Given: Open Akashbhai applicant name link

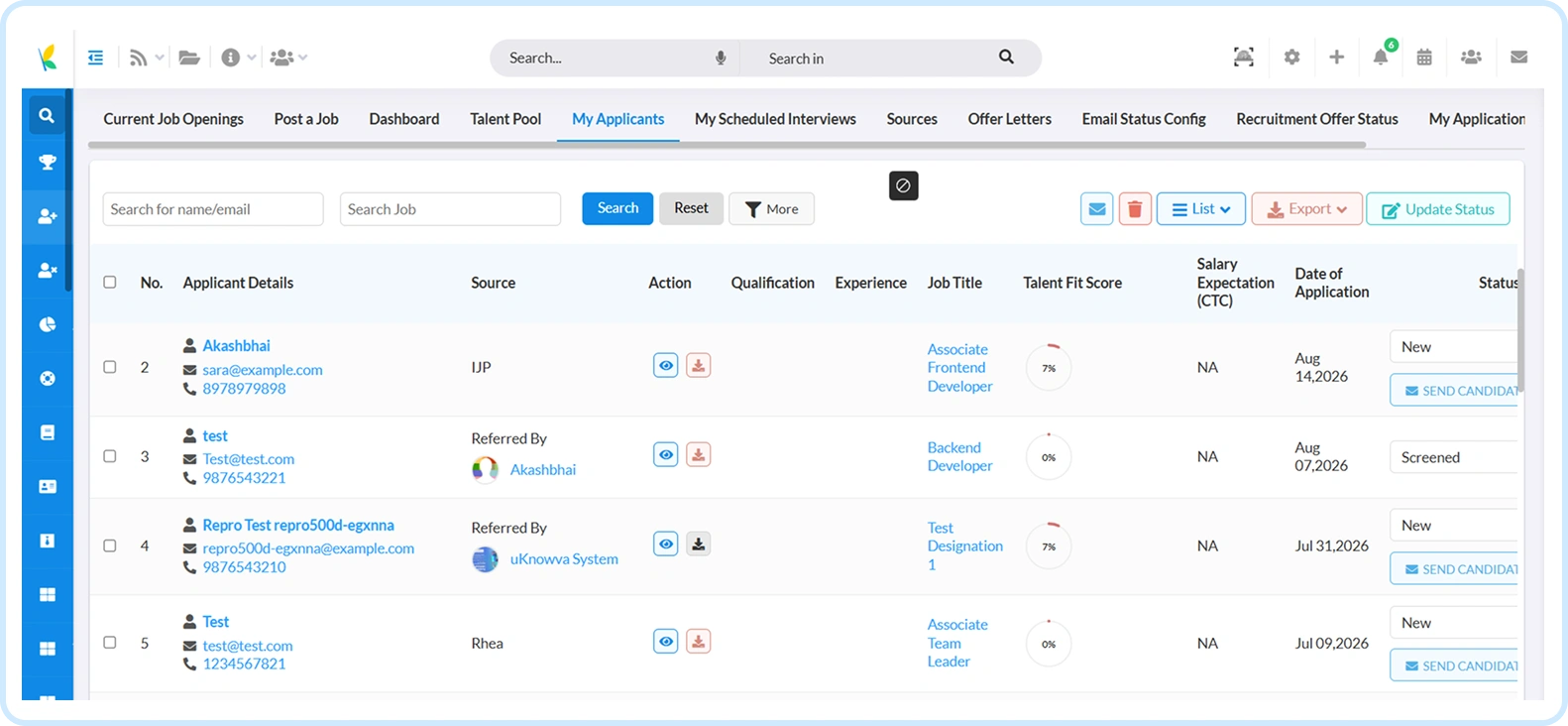Looking at the screenshot, I should [236, 346].
